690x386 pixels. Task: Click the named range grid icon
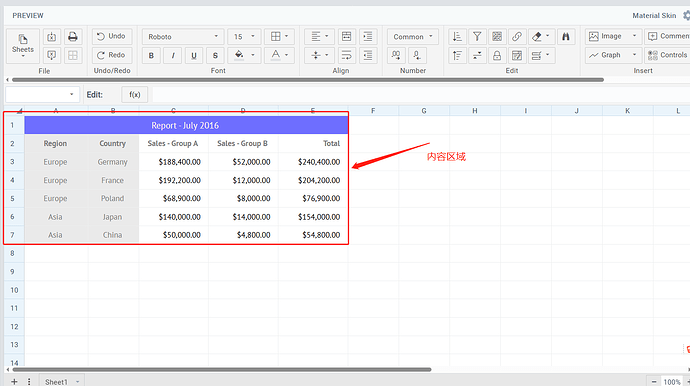(x=497, y=37)
